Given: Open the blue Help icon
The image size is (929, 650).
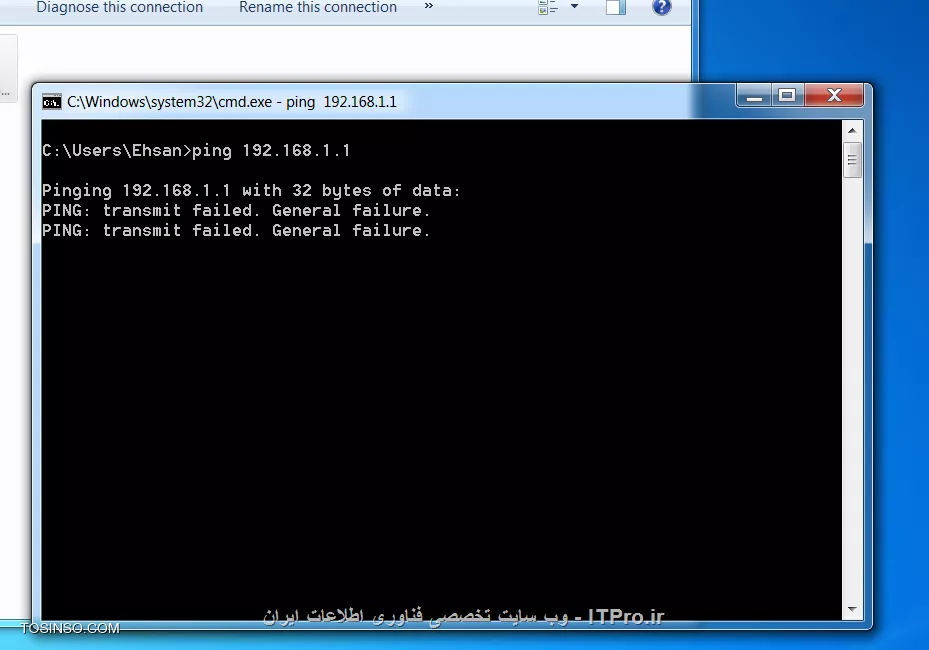Looking at the screenshot, I should (661, 7).
